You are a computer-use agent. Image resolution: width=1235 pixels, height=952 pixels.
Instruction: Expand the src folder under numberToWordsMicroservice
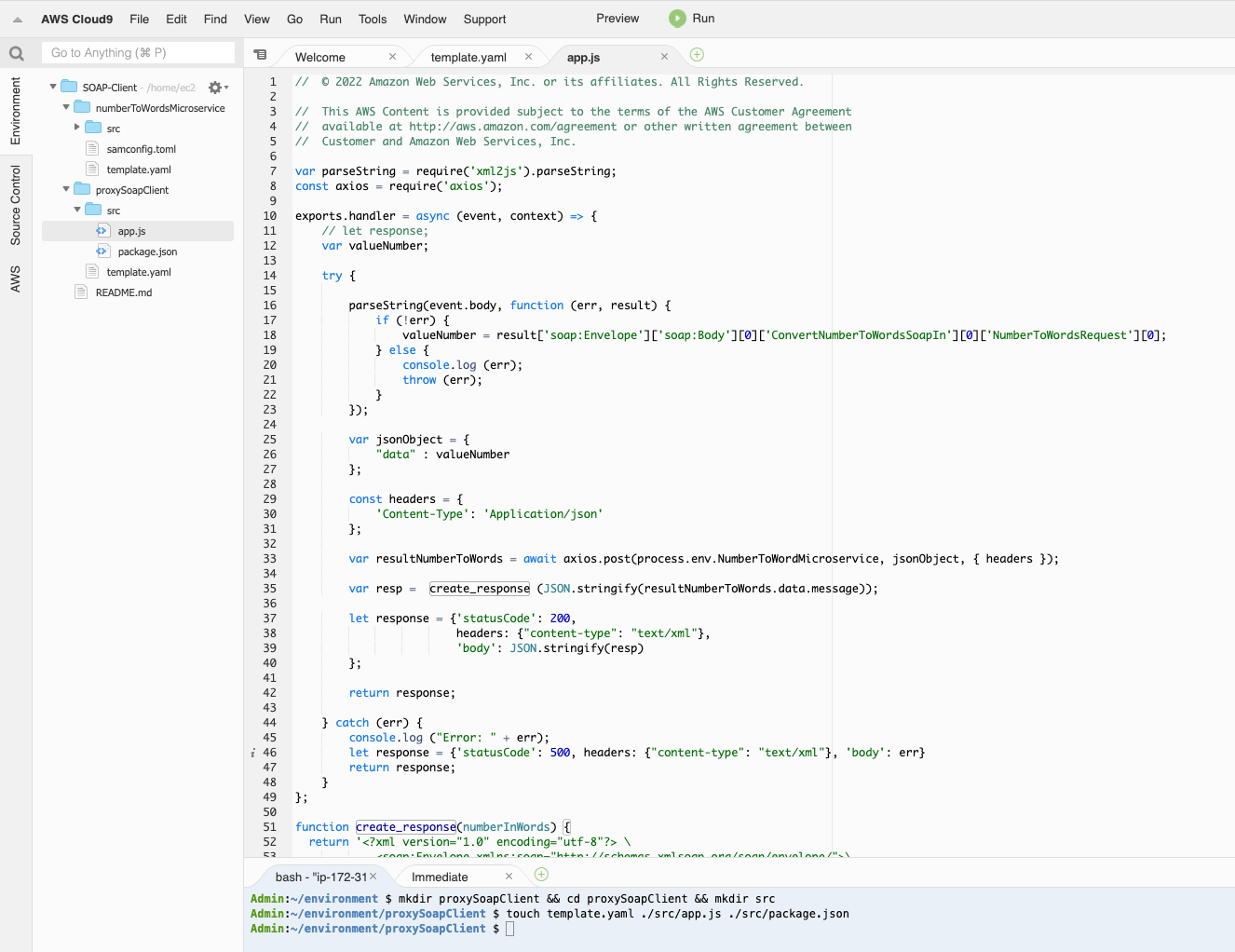pos(77,128)
